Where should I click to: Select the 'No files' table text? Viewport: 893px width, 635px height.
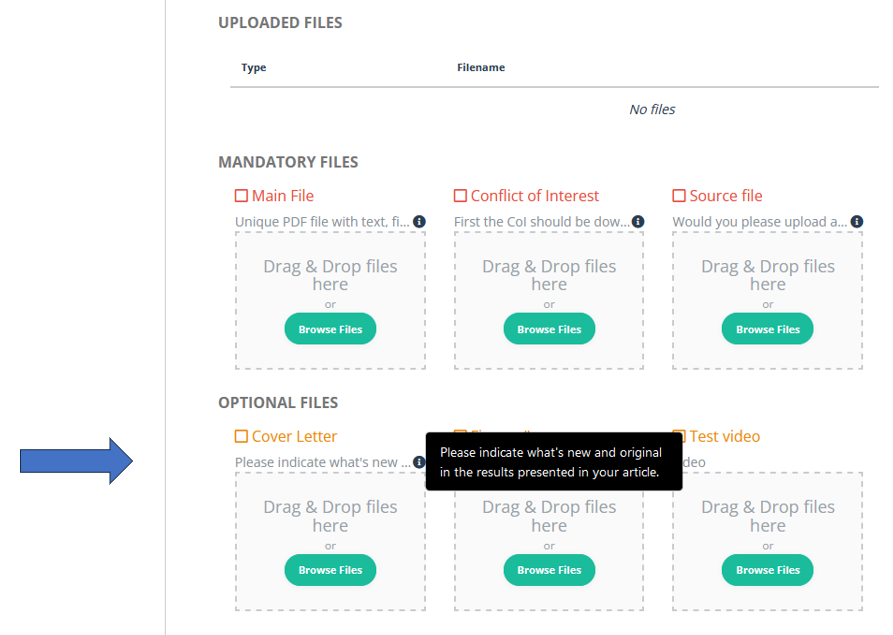click(652, 109)
